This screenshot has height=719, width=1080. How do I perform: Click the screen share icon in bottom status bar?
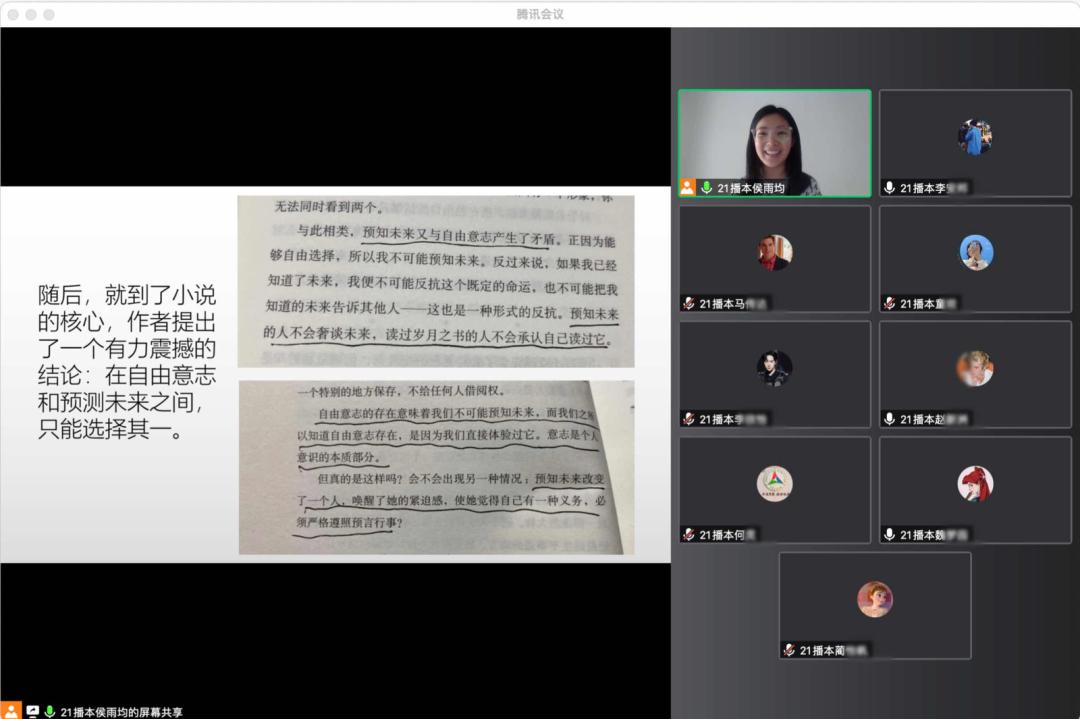[x=32, y=711]
